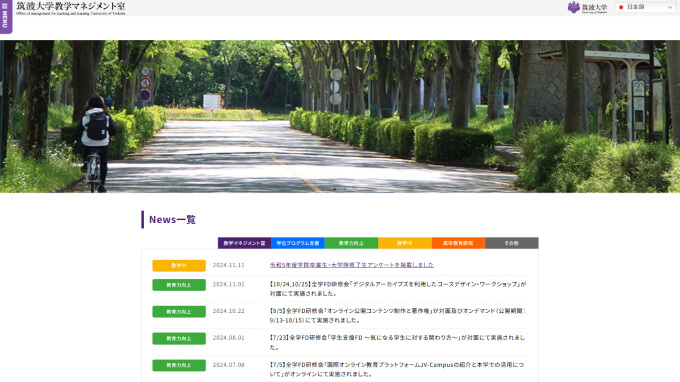Select the yellow 教学IR category tab
The height and width of the screenshot is (382, 680).
point(405,243)
